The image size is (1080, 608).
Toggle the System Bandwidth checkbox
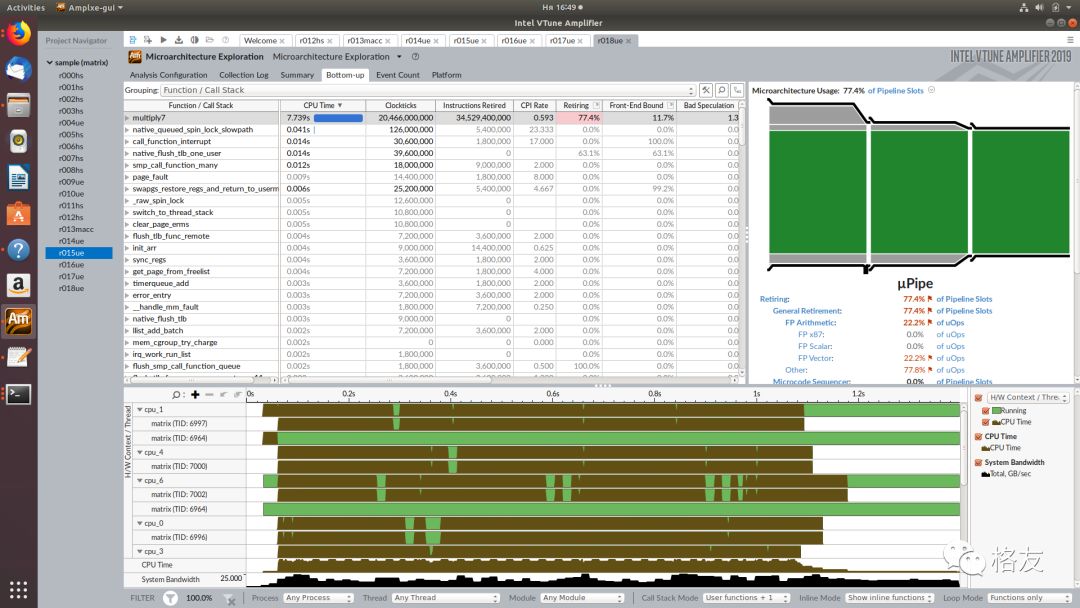click(x=978, y=462)
